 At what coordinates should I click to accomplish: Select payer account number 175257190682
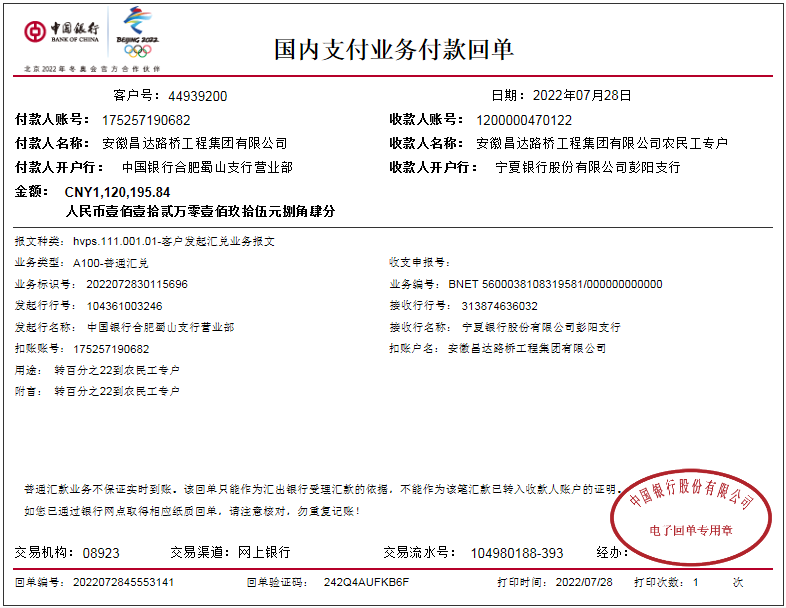coord(146,120)
